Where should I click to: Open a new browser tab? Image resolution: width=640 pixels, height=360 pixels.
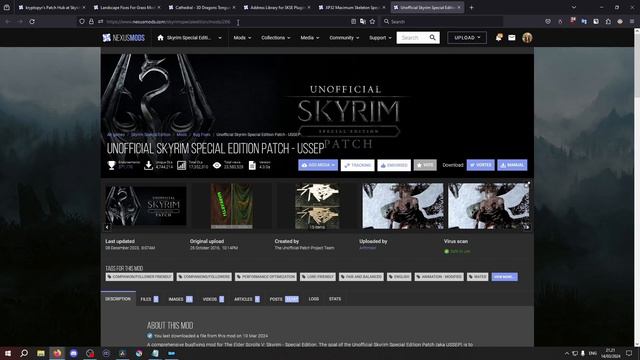pyautogui.click(x=471, y=7)
